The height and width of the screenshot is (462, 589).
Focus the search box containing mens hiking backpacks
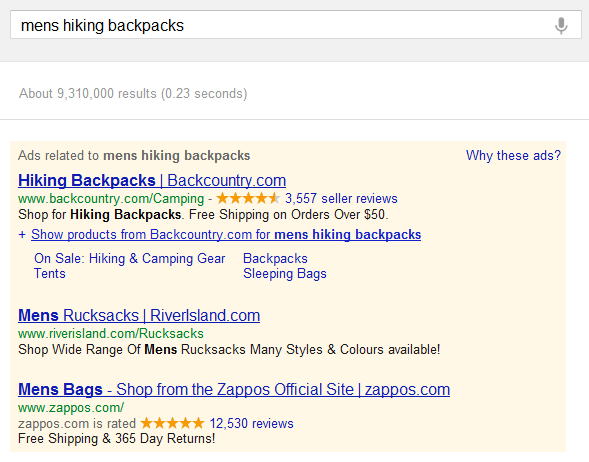coord(296,25)
